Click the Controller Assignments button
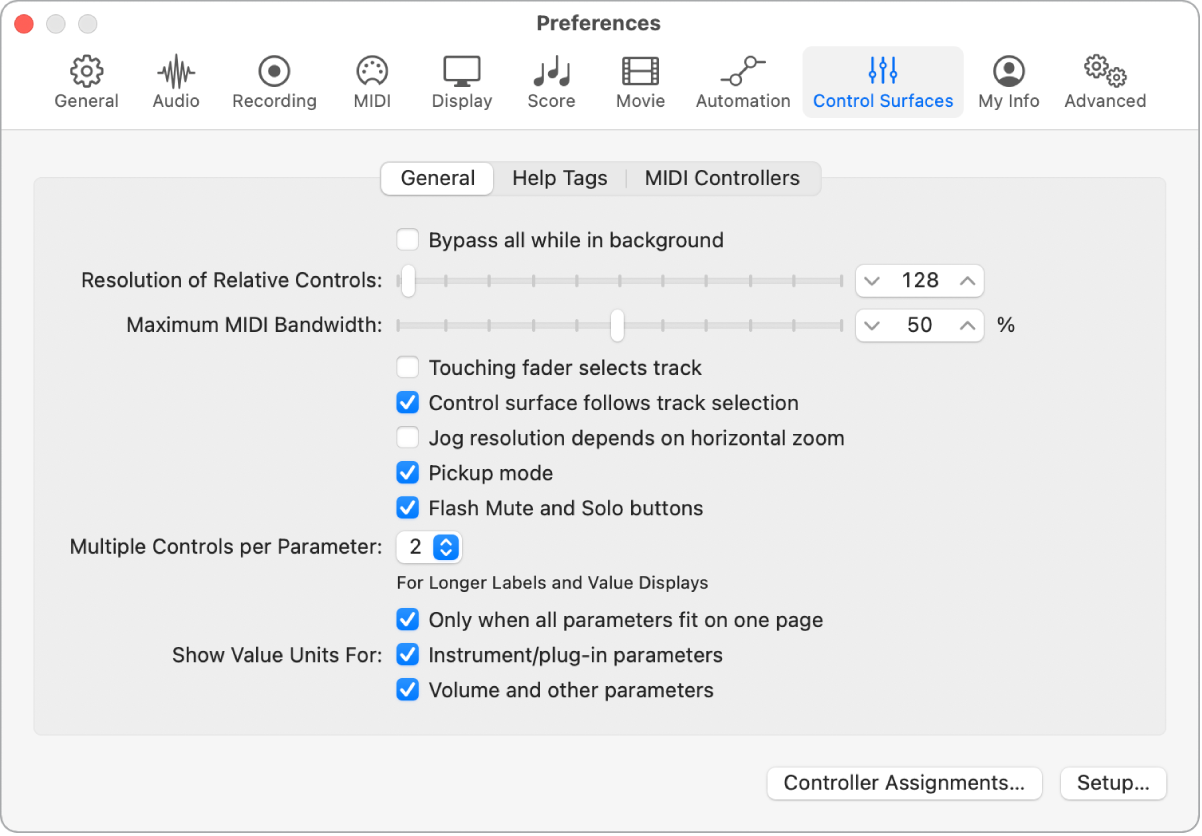 (903, 783)
